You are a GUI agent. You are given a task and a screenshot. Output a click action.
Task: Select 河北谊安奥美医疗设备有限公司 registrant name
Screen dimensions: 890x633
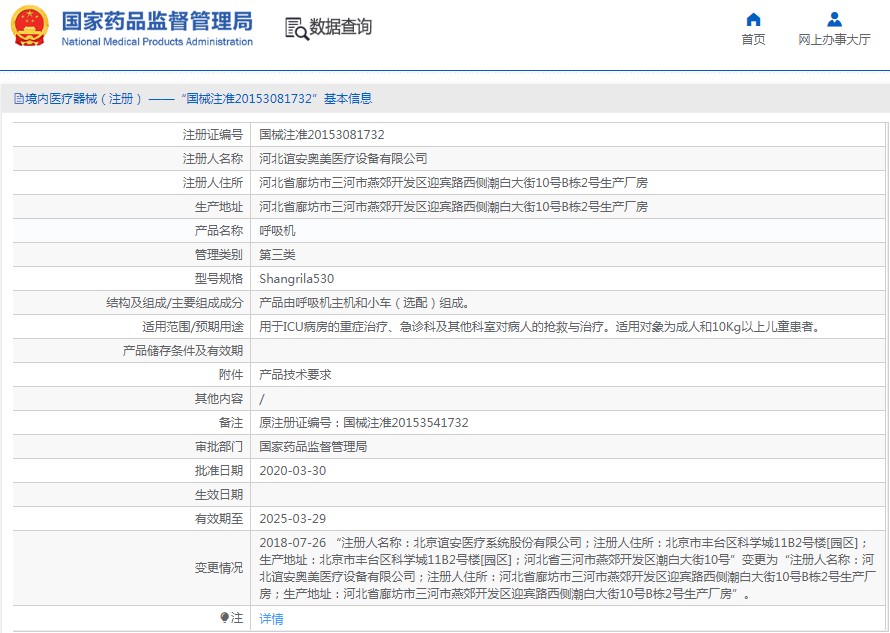click(x=343, y=159)
